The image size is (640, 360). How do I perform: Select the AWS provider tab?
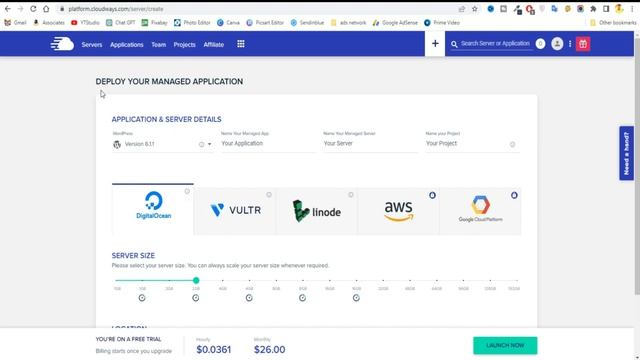[398, 211]
